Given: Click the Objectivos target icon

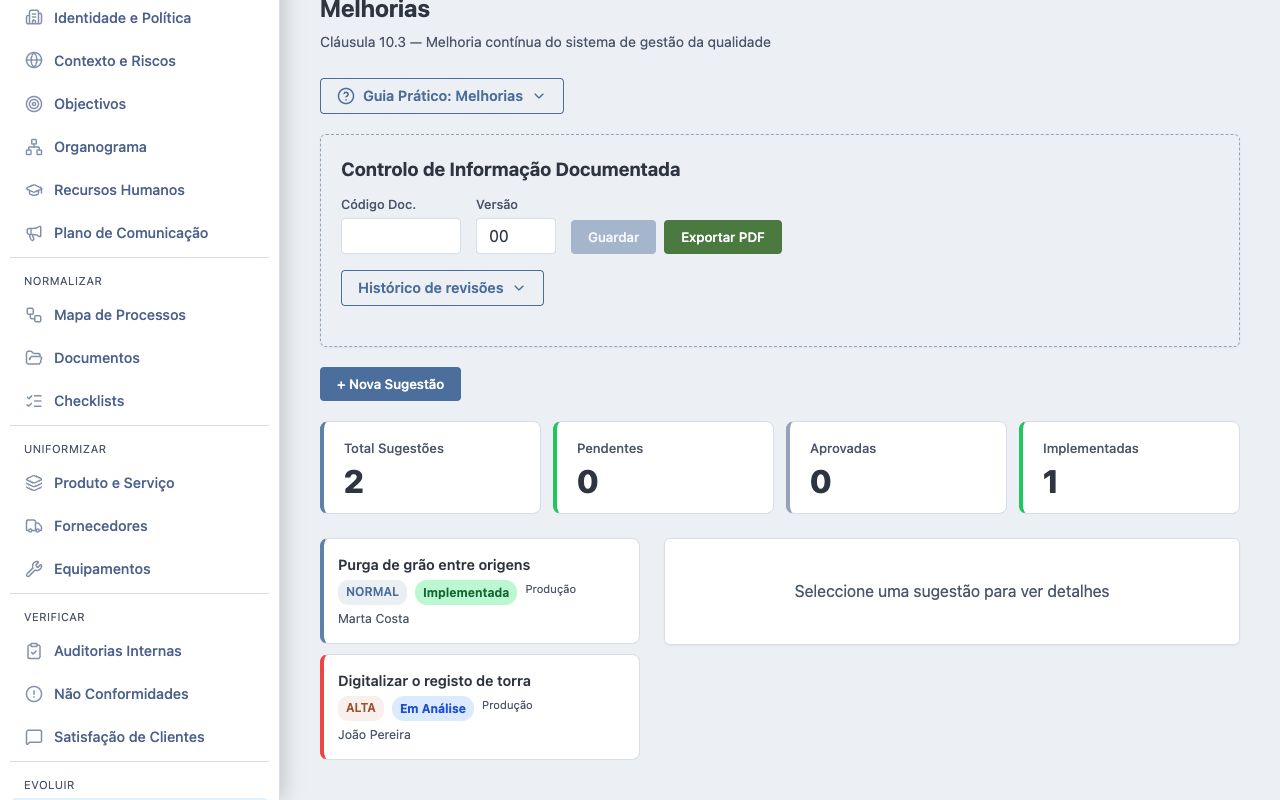Looking at the screenshot, I should coord(34,104).
